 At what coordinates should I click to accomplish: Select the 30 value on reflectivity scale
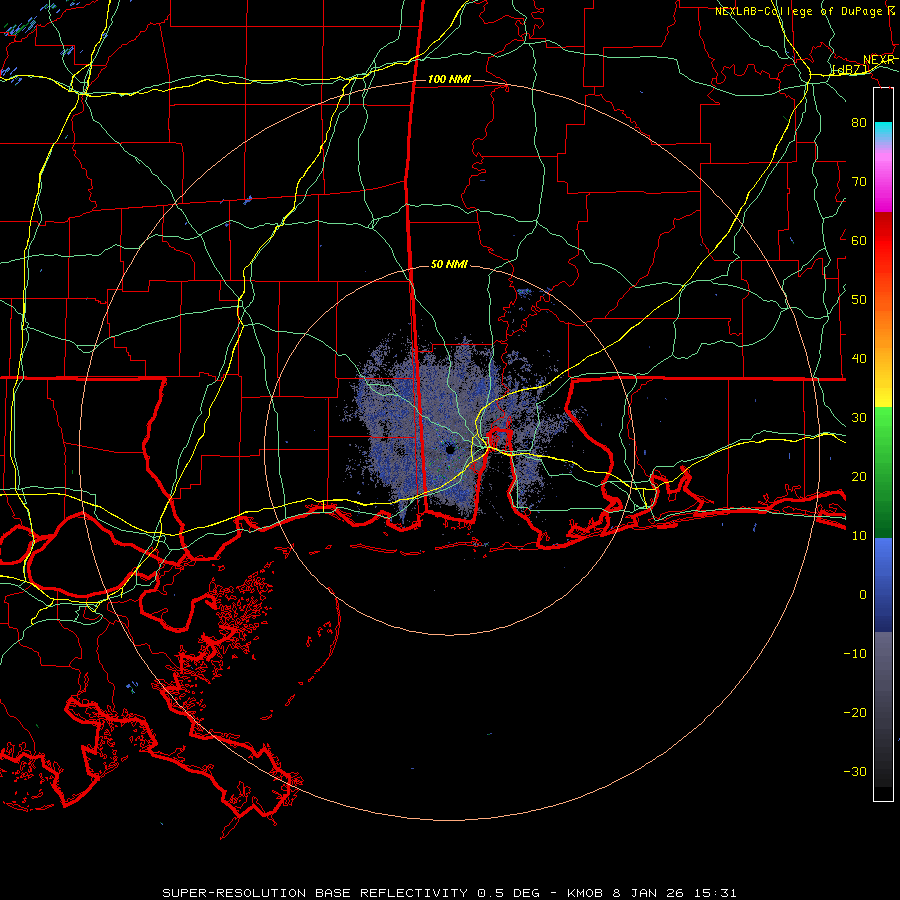click(859, 417)
